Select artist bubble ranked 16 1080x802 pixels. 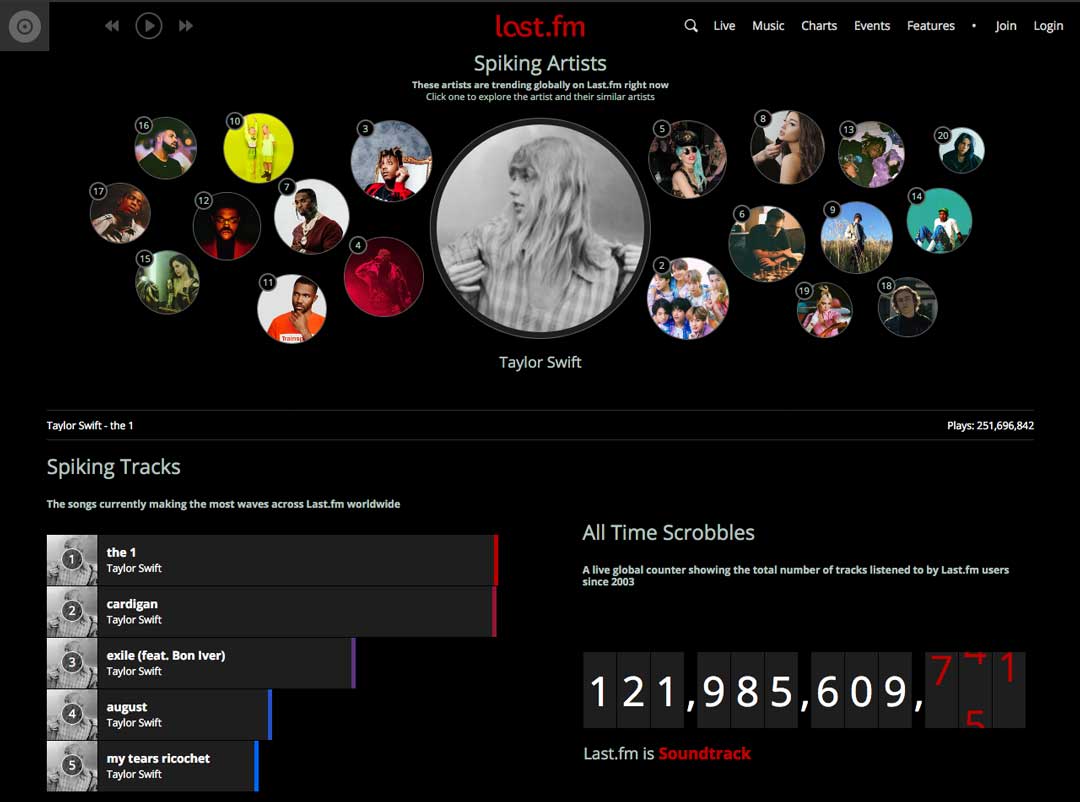pyautogui.click(x=165, y=148)
